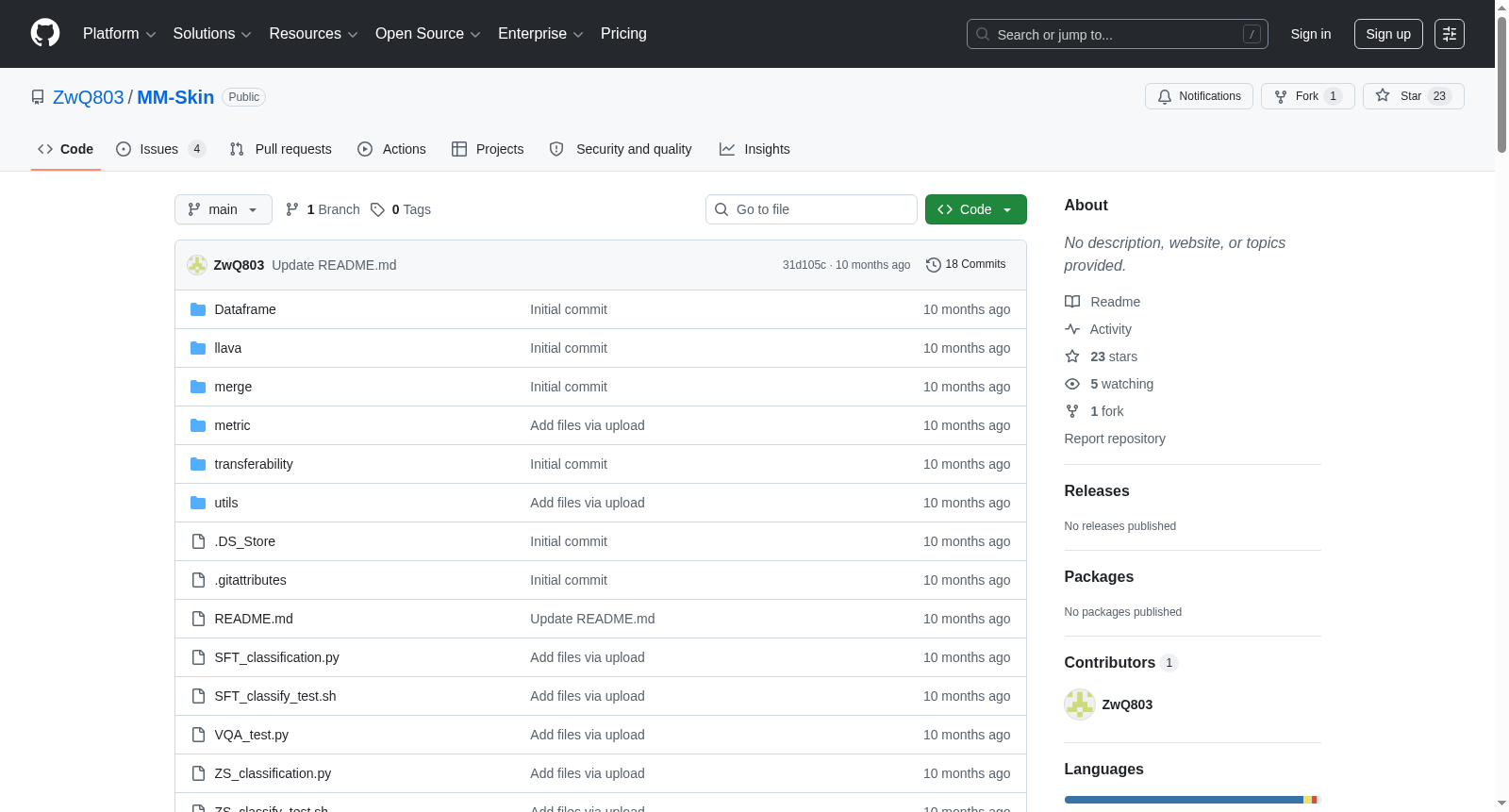Switch to the Code tab

coord(66,149)
